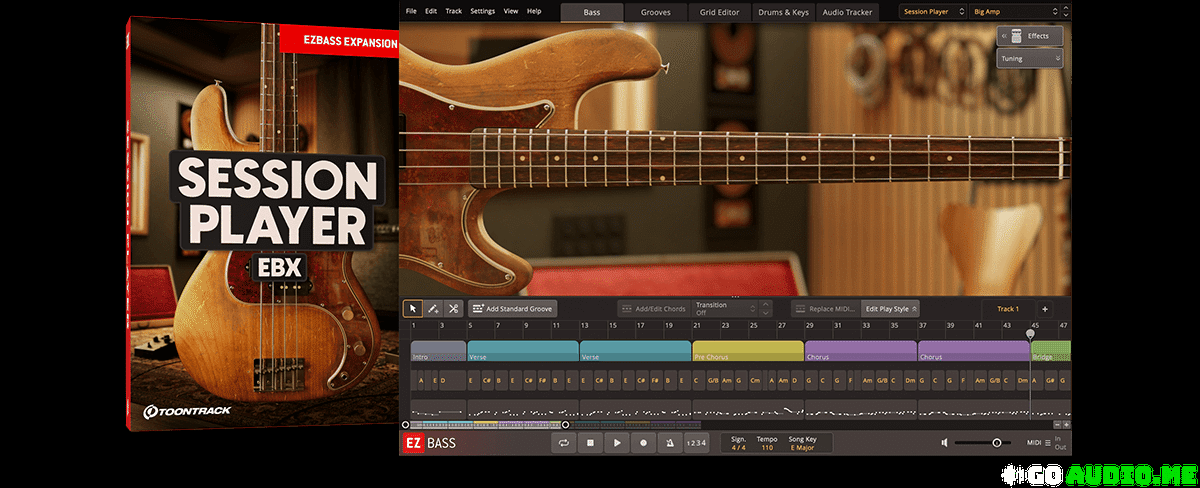Image resolution: width=1200 pixels, height=488 pixels.
Task: Click the G/B chord in Pre Chorus
Action: point(713,381)
